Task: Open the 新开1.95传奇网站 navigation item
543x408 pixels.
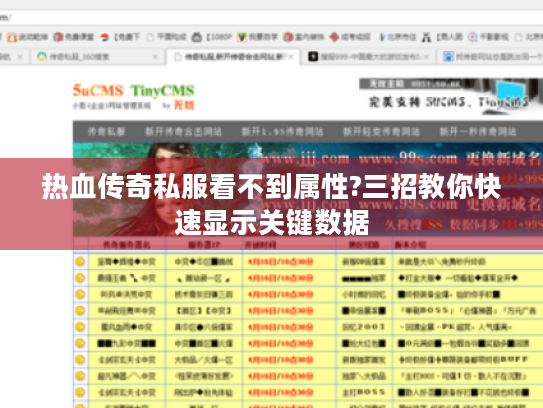Action: coord(282,132)
